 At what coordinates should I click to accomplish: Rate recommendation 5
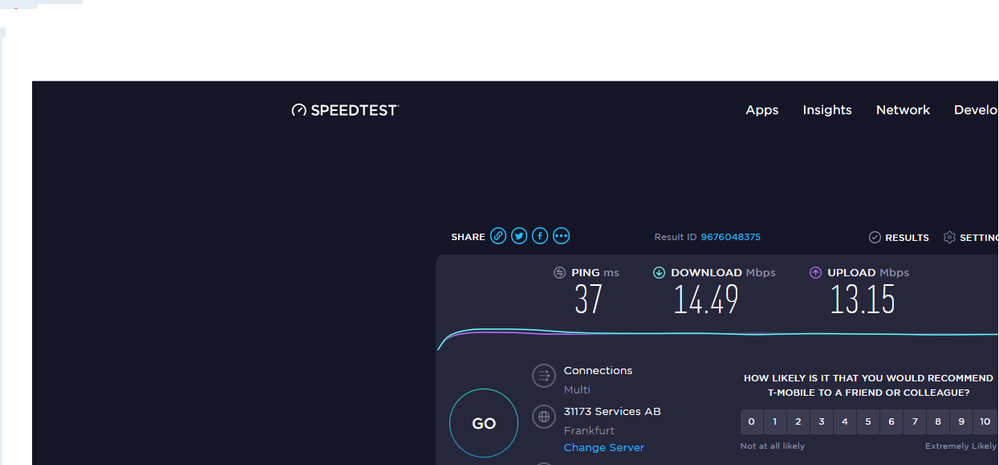[x=868, y=422]
